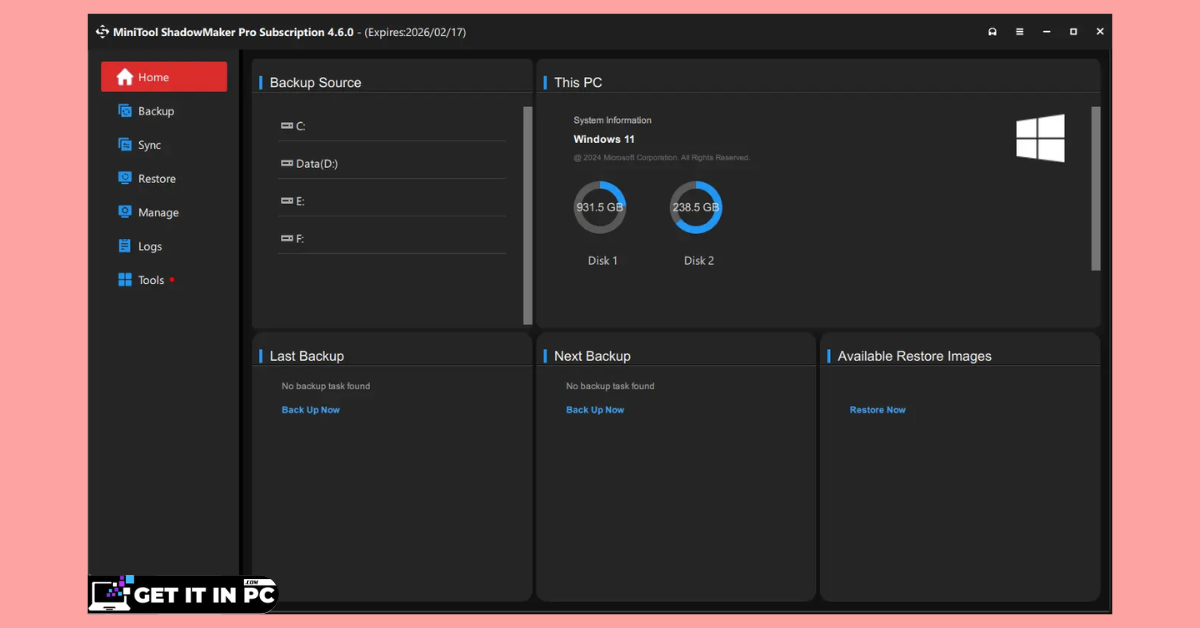Click the Manage icon in the sidebar

(125, 212)
